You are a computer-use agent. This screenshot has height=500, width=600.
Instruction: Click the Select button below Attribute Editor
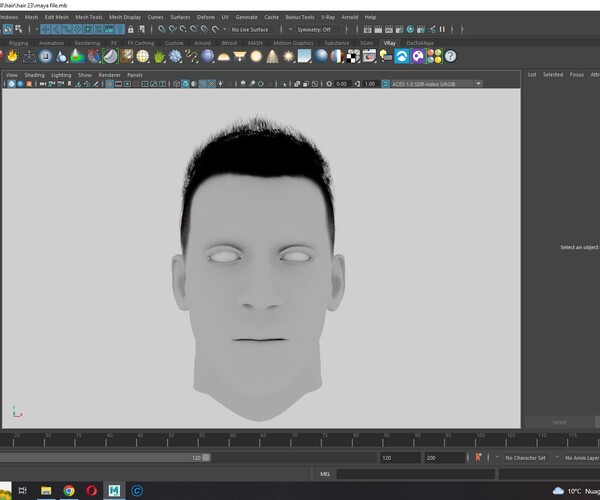559,422
